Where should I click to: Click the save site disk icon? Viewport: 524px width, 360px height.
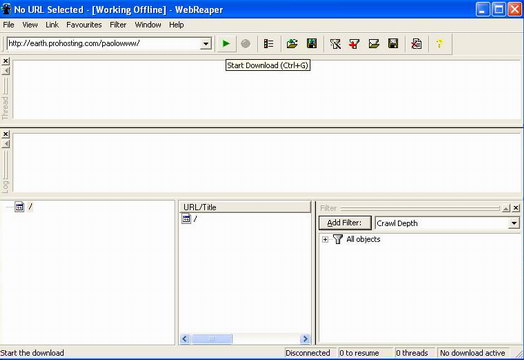coord(312,43)
